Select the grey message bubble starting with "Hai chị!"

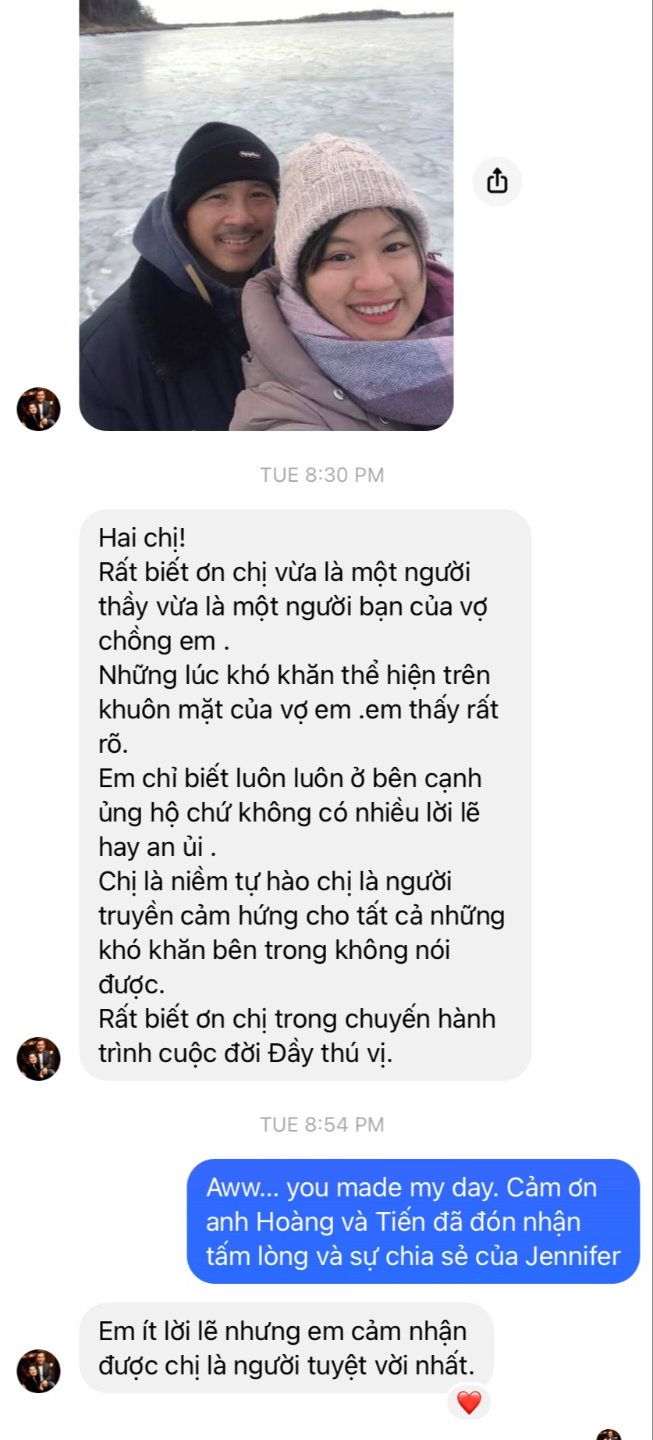click(305, 795)
